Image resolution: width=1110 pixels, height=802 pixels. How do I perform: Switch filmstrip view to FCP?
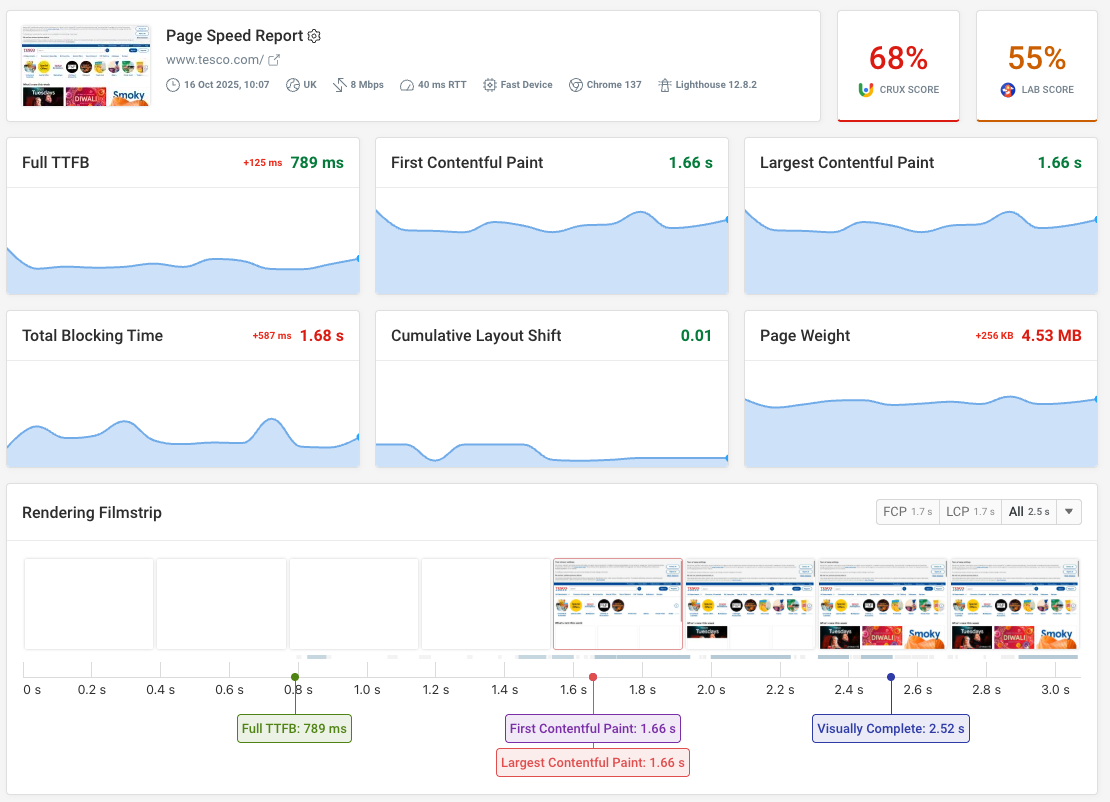coord(907,511)
